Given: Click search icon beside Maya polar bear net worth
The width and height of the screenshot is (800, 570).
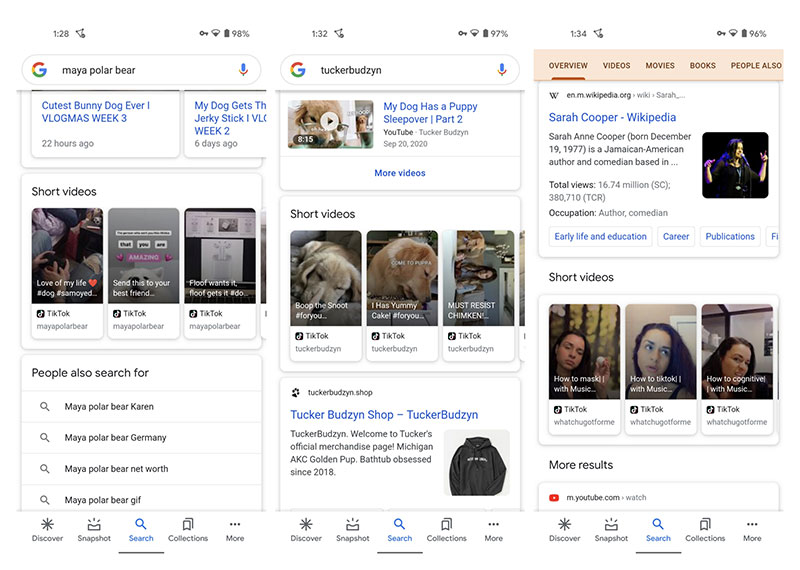Looking at the screenshot, I should pyautogui.click(x=45, y=469).
